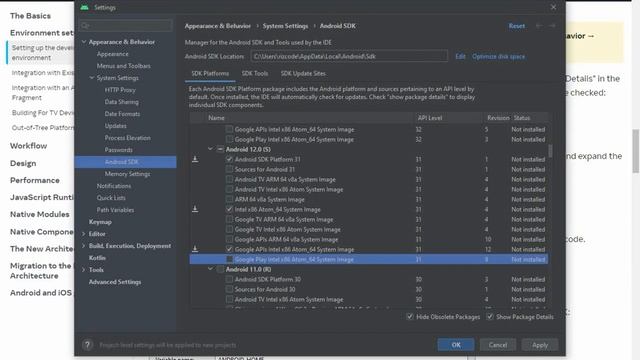Open The Basics in docs sidebar

click(30, 16)
